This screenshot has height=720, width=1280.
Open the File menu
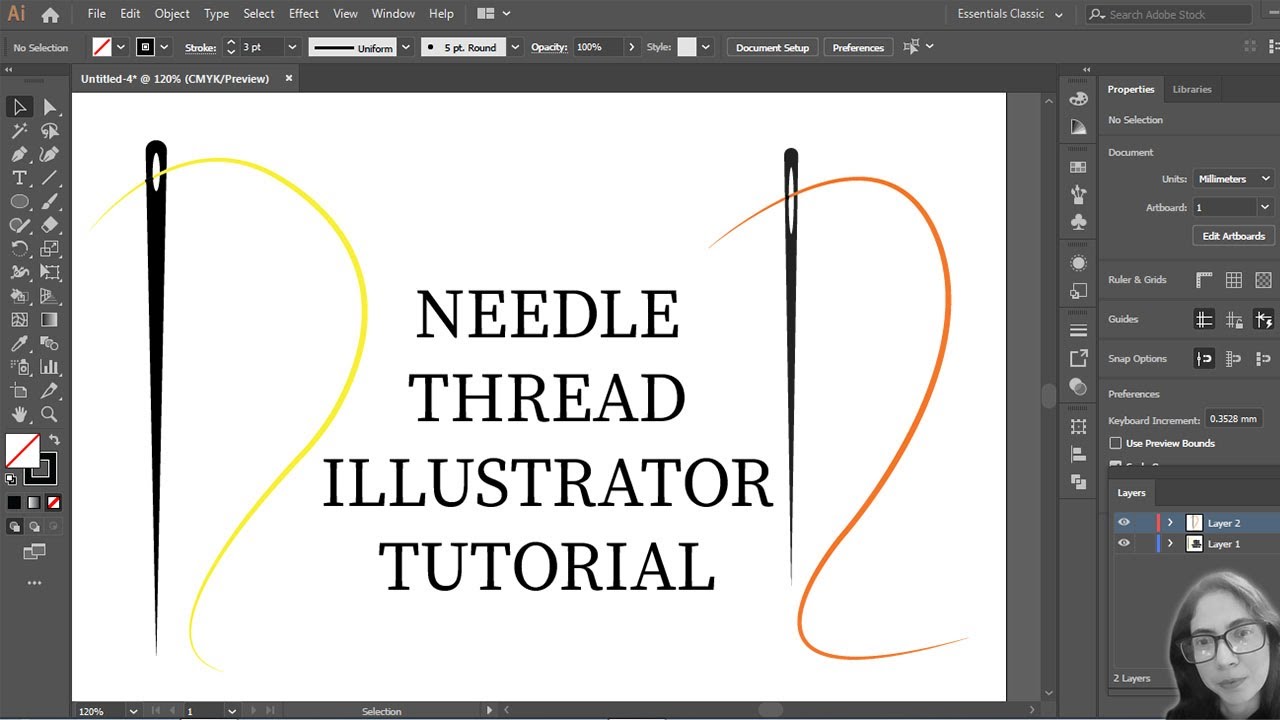click(96, 14)
